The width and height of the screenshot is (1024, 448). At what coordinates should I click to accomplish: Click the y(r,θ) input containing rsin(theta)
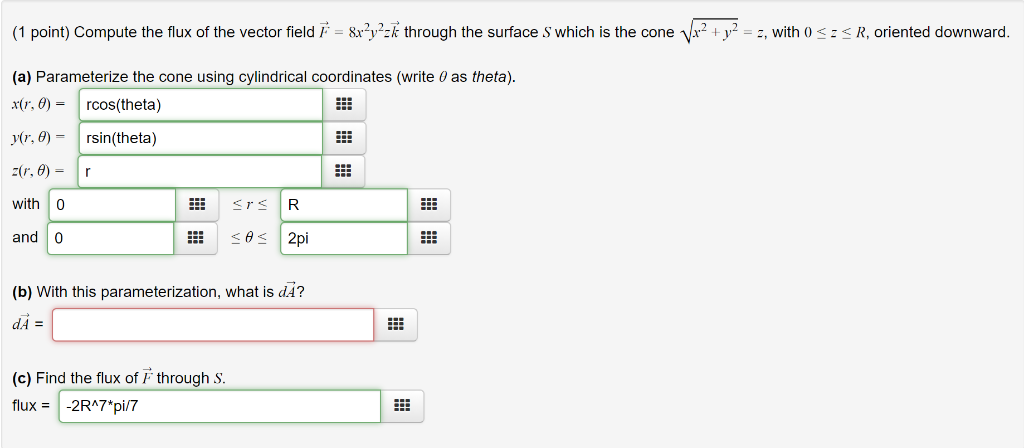[x=201, y=138]
